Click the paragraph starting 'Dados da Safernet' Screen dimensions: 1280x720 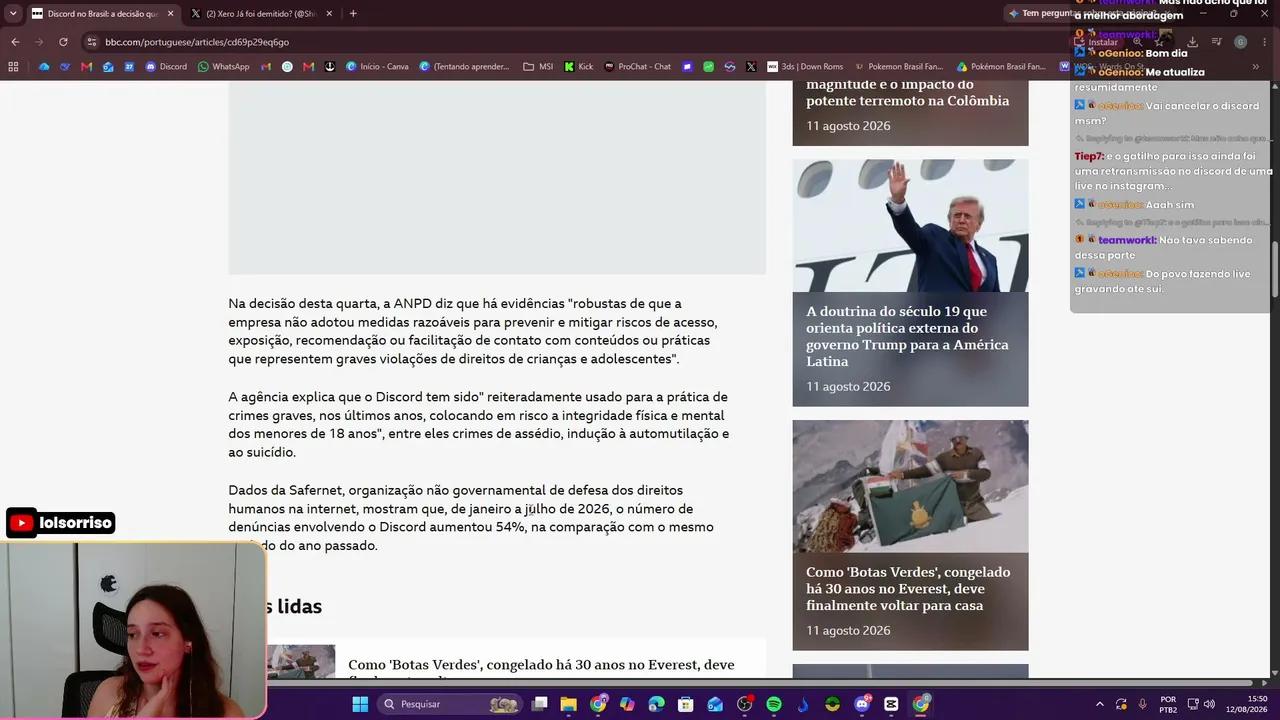[x=471, y=518]
